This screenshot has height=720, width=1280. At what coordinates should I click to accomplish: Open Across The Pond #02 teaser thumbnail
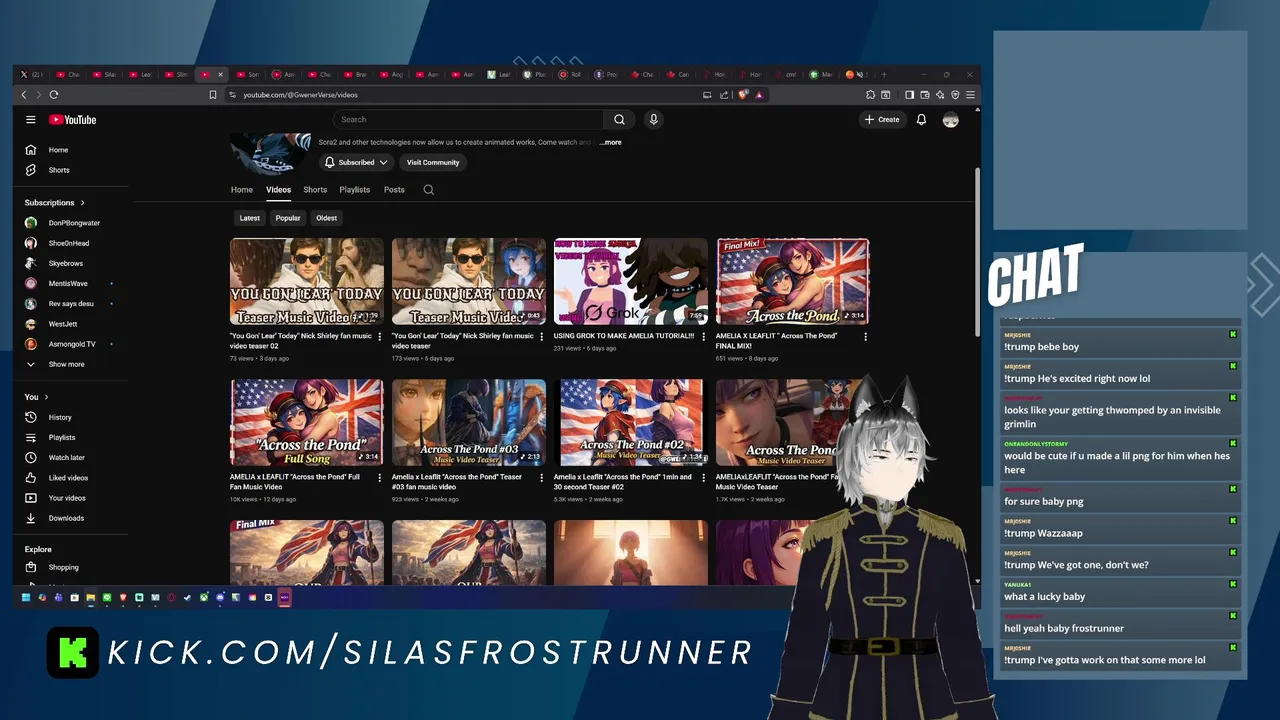(631, 422)
